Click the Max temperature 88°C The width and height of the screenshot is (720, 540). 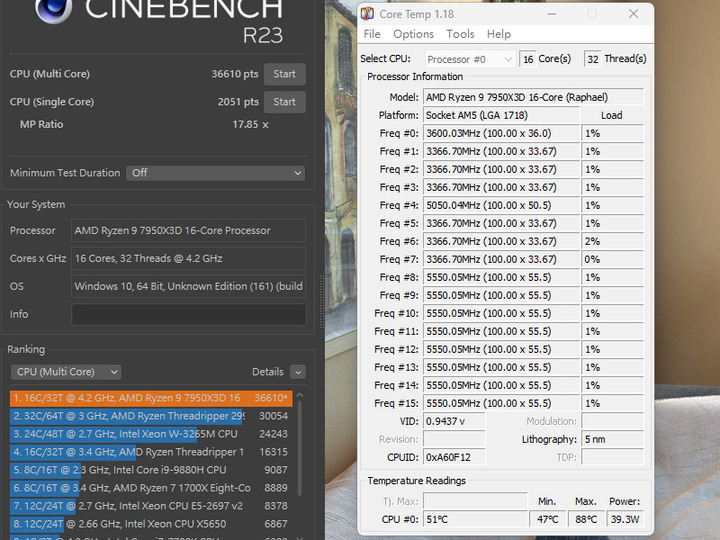click(586, 519)
